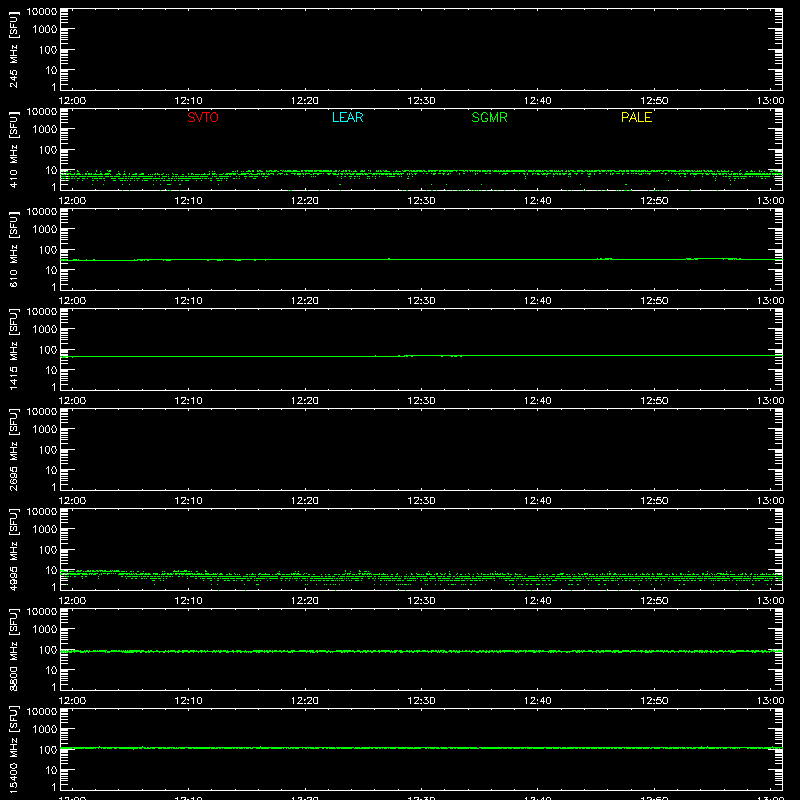The height and width of the screenshot is (800, 800).
Task: Click the 1000 tick of 410 MHz axis
Action: (x=45, y=130)
